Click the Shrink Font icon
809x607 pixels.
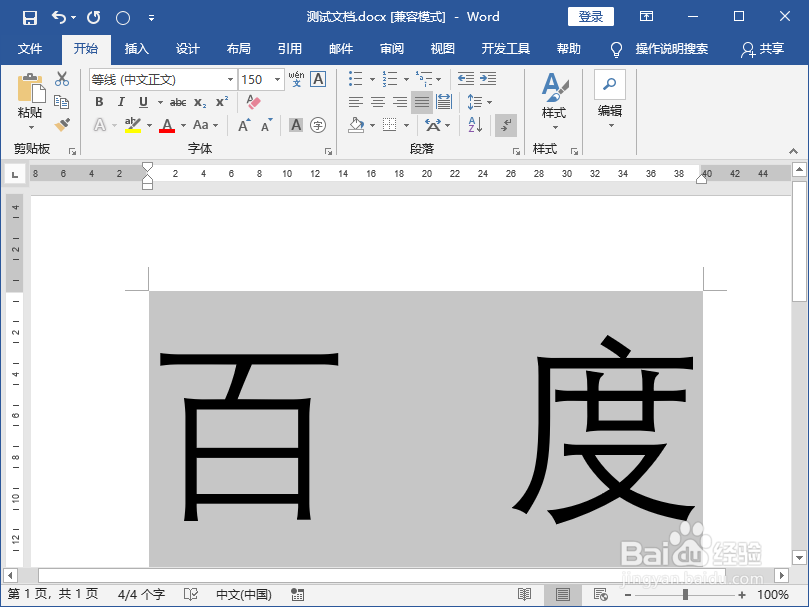click(266, 124)
